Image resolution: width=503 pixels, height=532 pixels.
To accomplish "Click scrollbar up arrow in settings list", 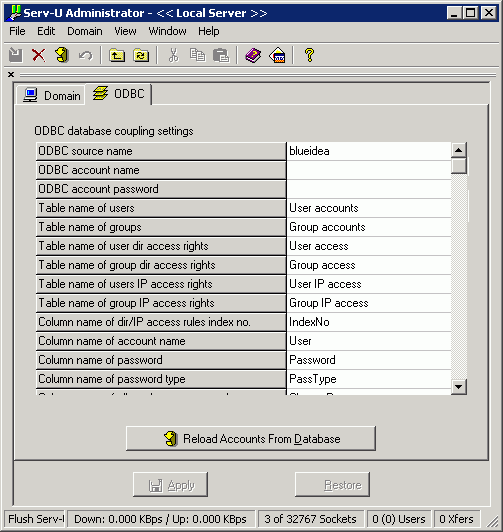I will pyautogui.click(x=459, y=150).
